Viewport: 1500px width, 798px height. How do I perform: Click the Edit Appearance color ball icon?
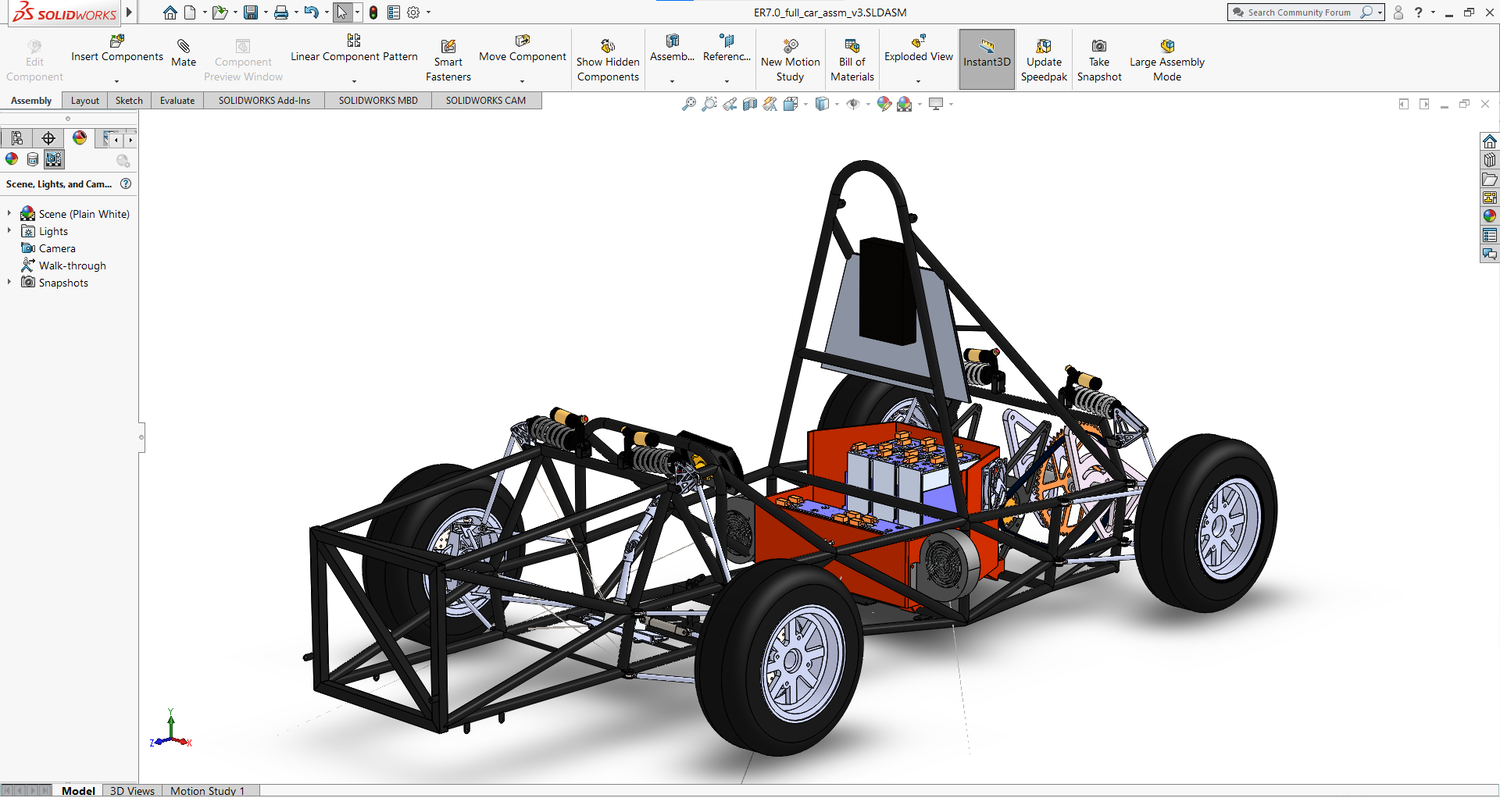pyautogui.click(x=884, y=104)
